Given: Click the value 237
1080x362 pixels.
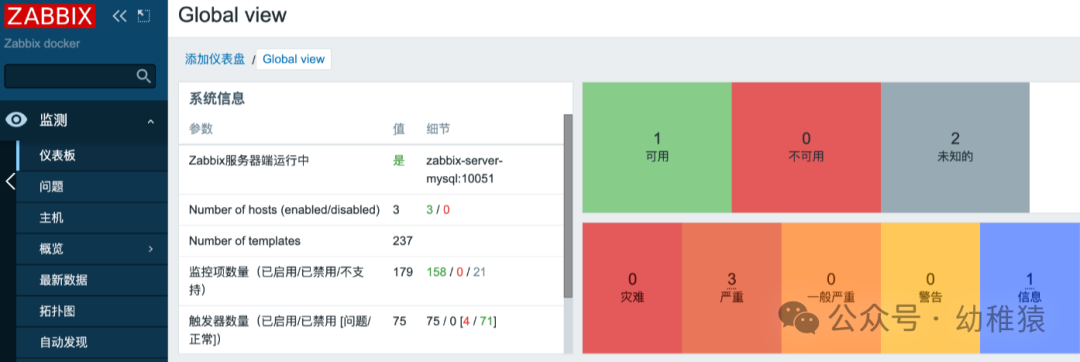Looking at the screenshot, I should (403, 241).
